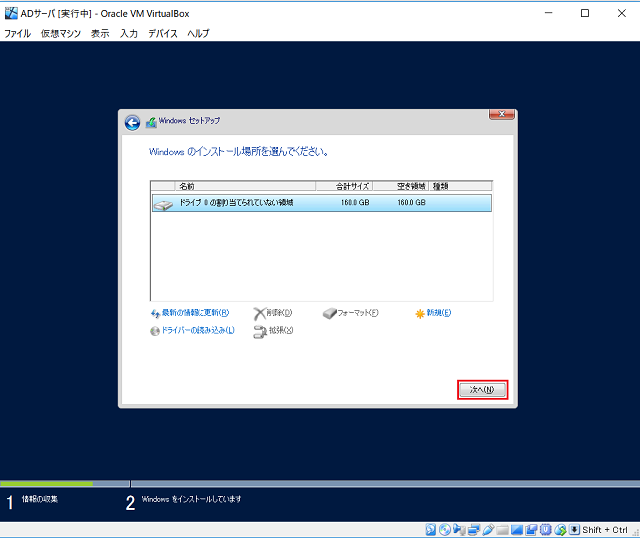
Task: Click the network adapter status icon
Action: tap(474, 529)
